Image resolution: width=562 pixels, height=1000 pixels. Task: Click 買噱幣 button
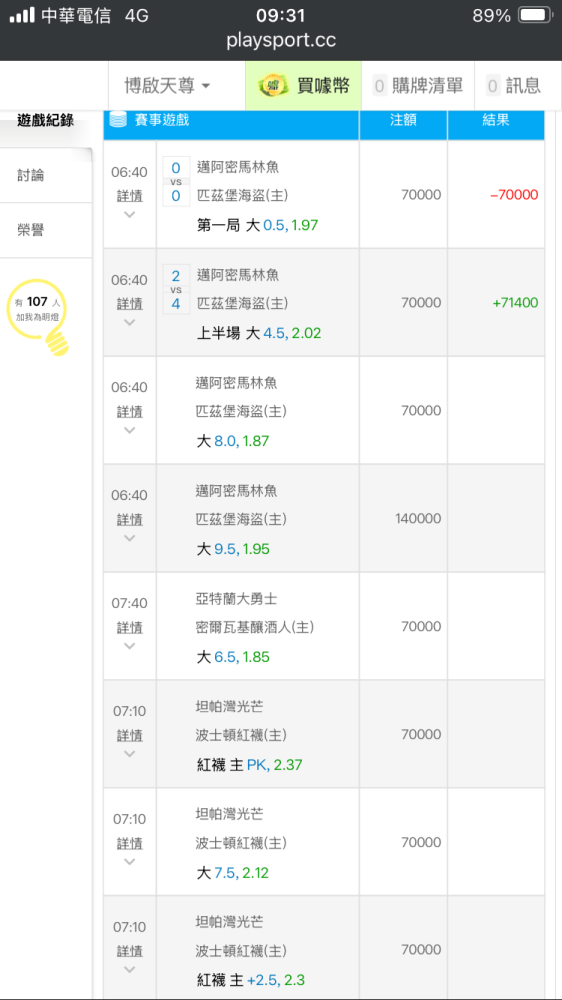pyautogui.click(x=304, y=85)
